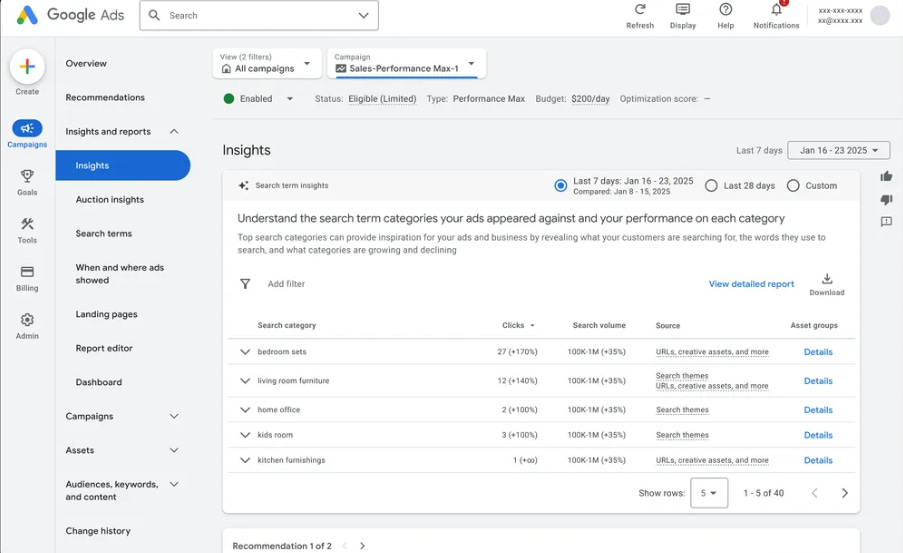The image size is (903, 553).
Task: Open the Jan 16 - 23 2025 date dropdown
Action: [838, 150]
